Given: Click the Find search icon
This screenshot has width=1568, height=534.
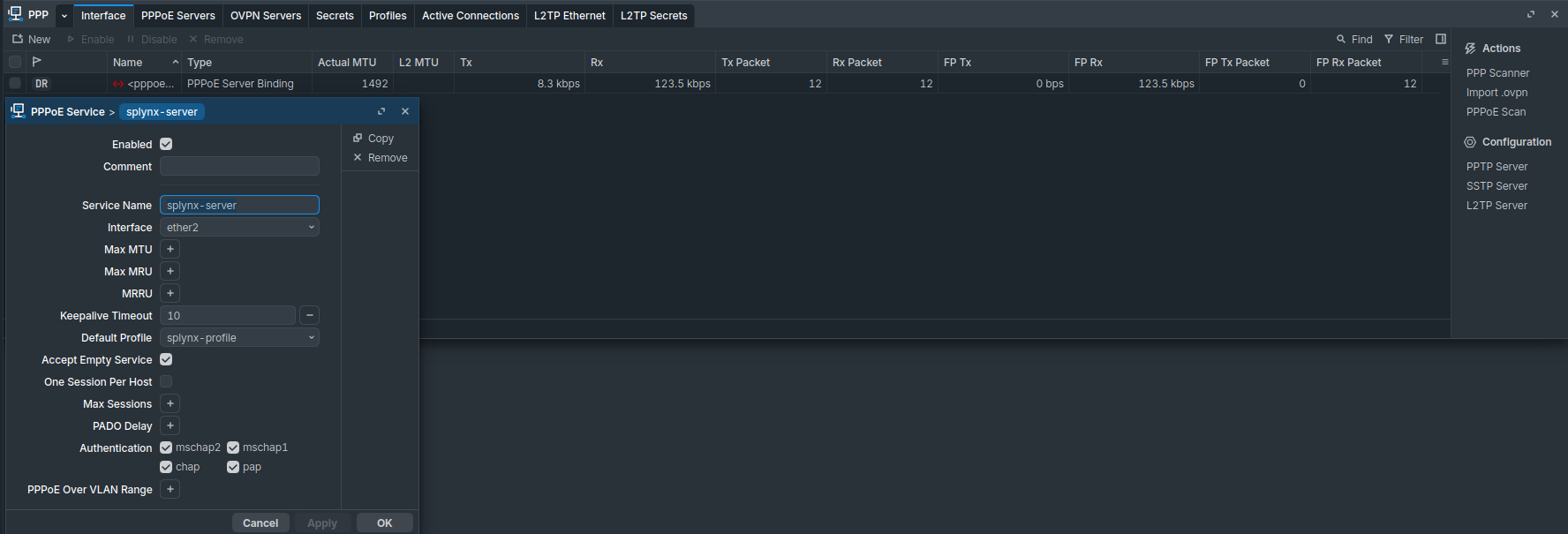Looking at the screenshot, I should pos(1341,40).
